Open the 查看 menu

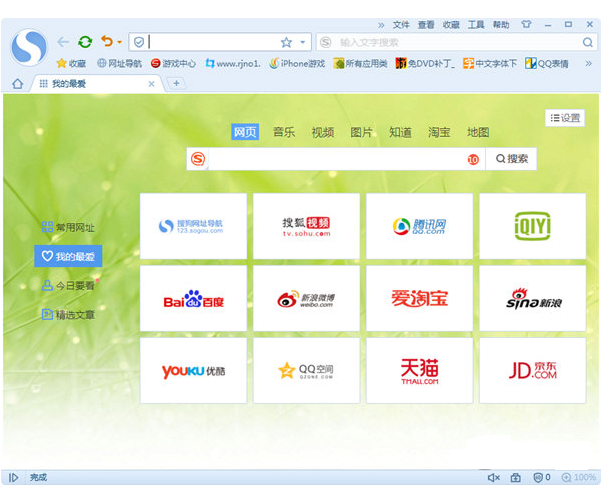click(x=426, y=25)
